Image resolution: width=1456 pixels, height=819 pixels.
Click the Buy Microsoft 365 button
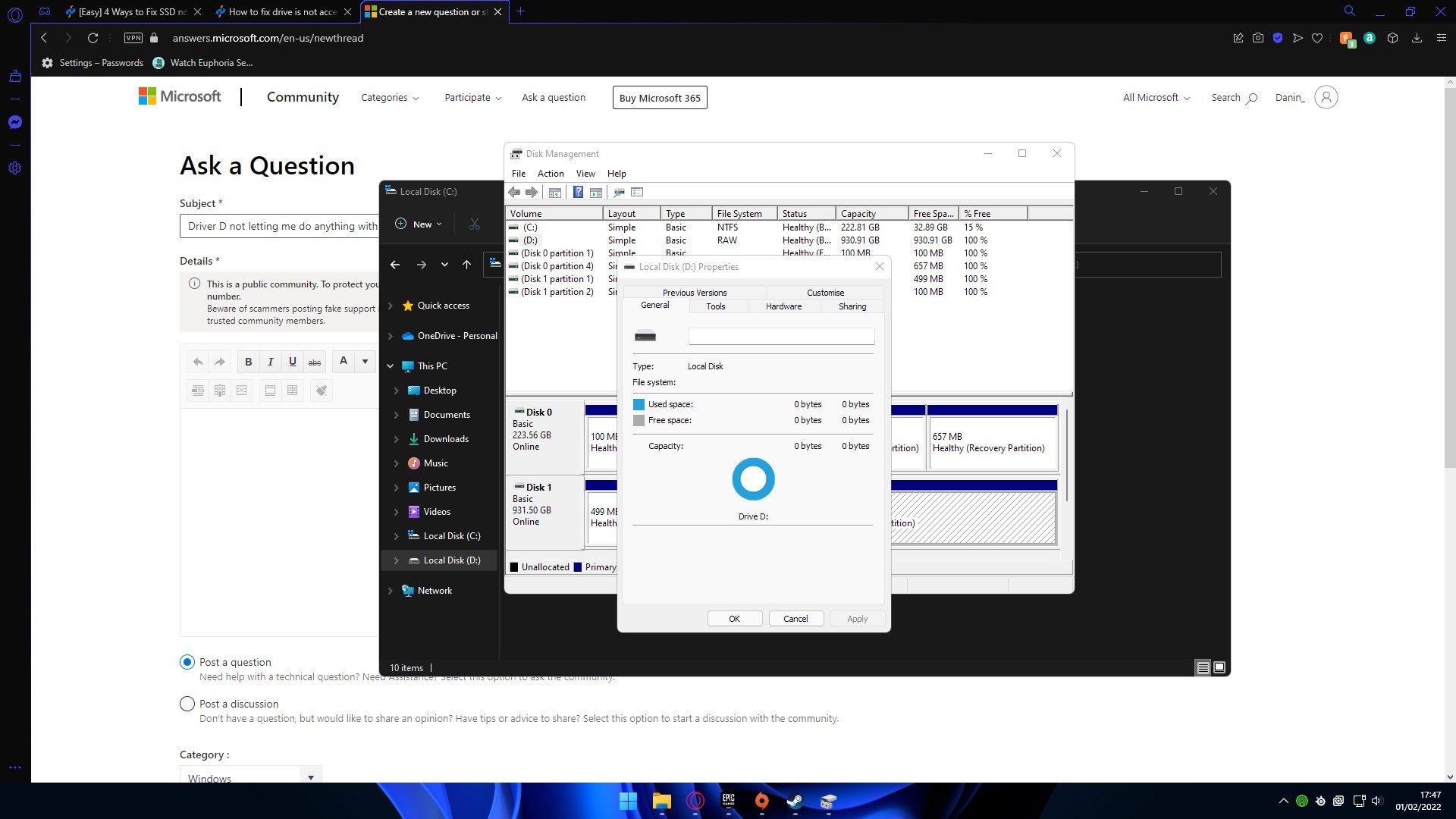[659, 98]
